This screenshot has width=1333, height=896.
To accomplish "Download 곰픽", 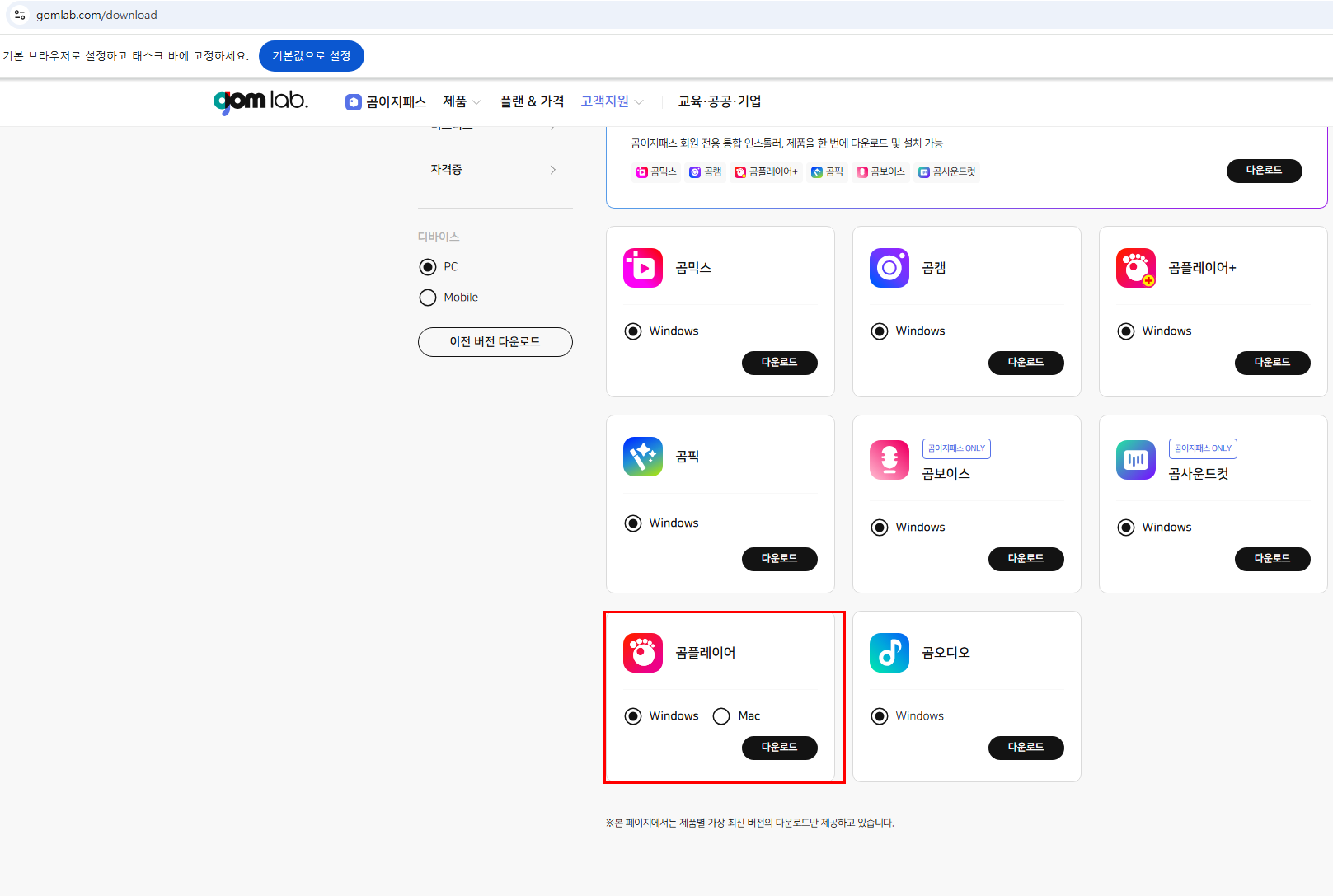I will [x=780, y=559].
